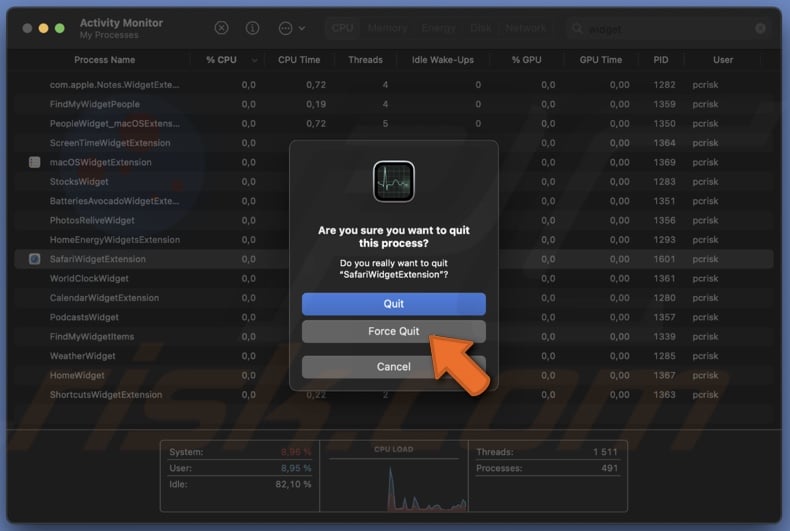Click the green zoom window button
Viewport: 790px width, 531px height.
click(x=59, y=28)
